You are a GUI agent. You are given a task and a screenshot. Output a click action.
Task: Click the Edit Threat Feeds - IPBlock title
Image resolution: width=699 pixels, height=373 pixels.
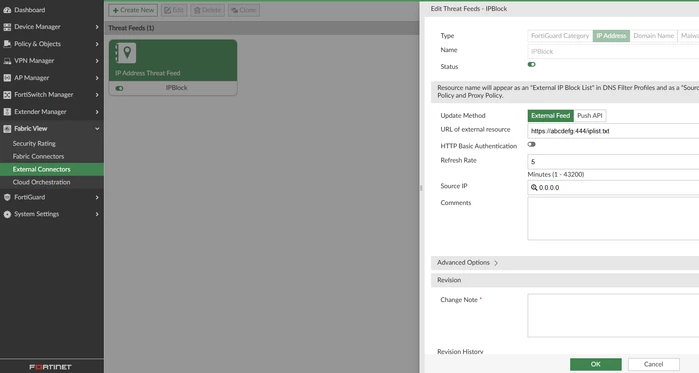[x=469, y=8]
